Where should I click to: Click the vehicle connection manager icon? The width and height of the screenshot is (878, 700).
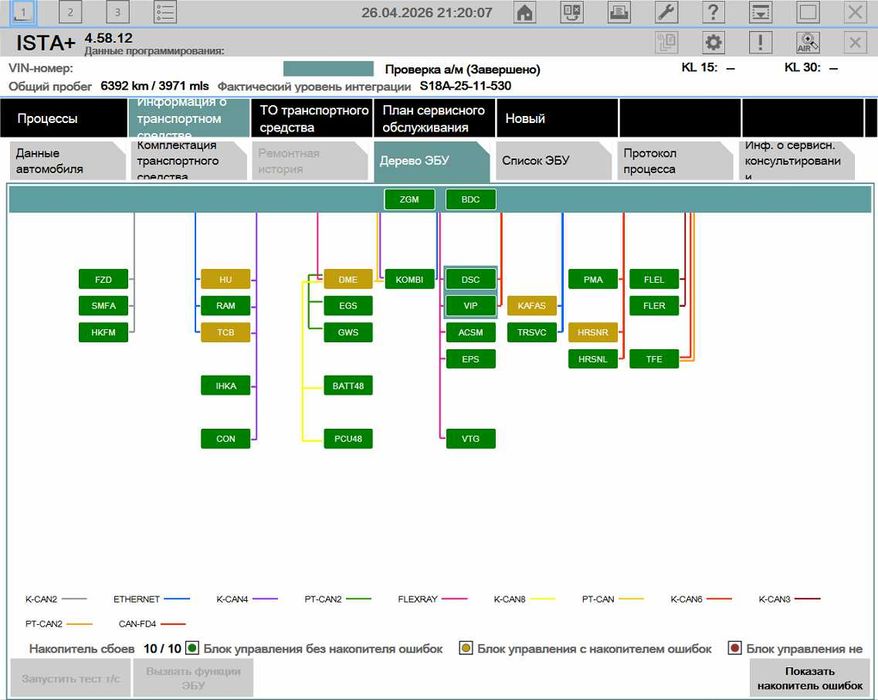[x=572, y=12]
